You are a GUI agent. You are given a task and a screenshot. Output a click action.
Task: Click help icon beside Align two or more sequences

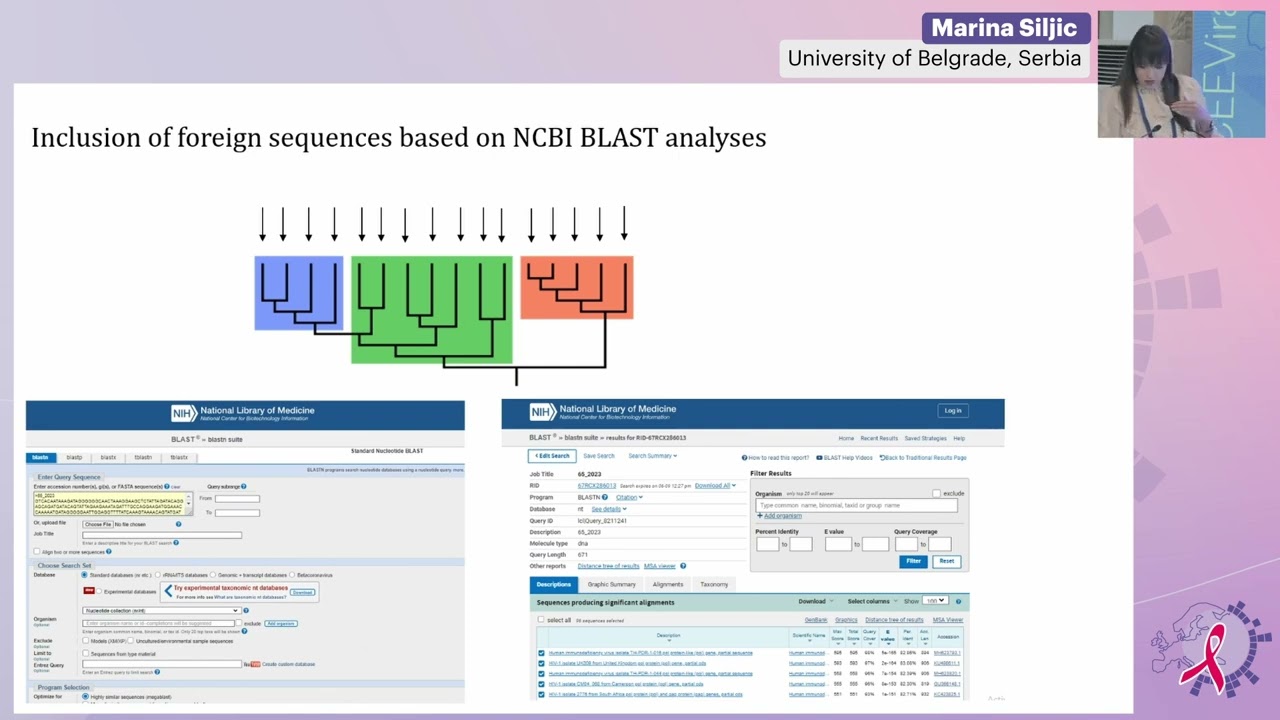click(x=109, y=552)
